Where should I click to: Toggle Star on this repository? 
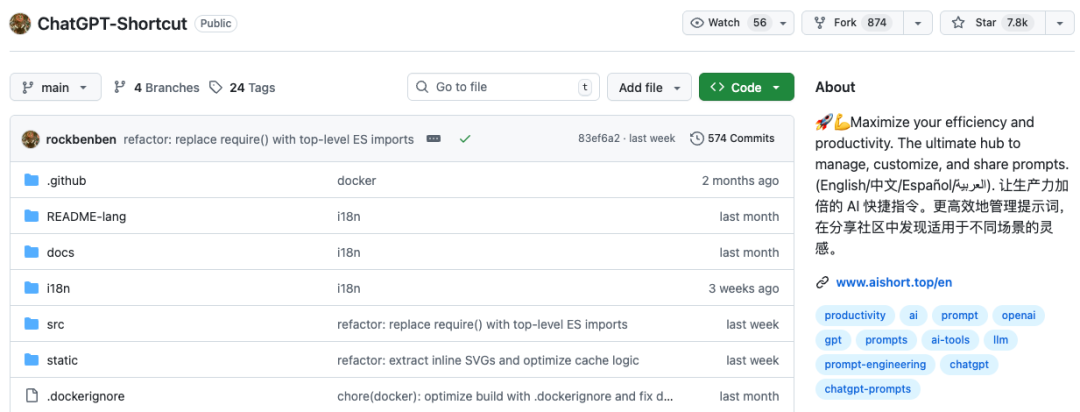click(x=991, y=23)
